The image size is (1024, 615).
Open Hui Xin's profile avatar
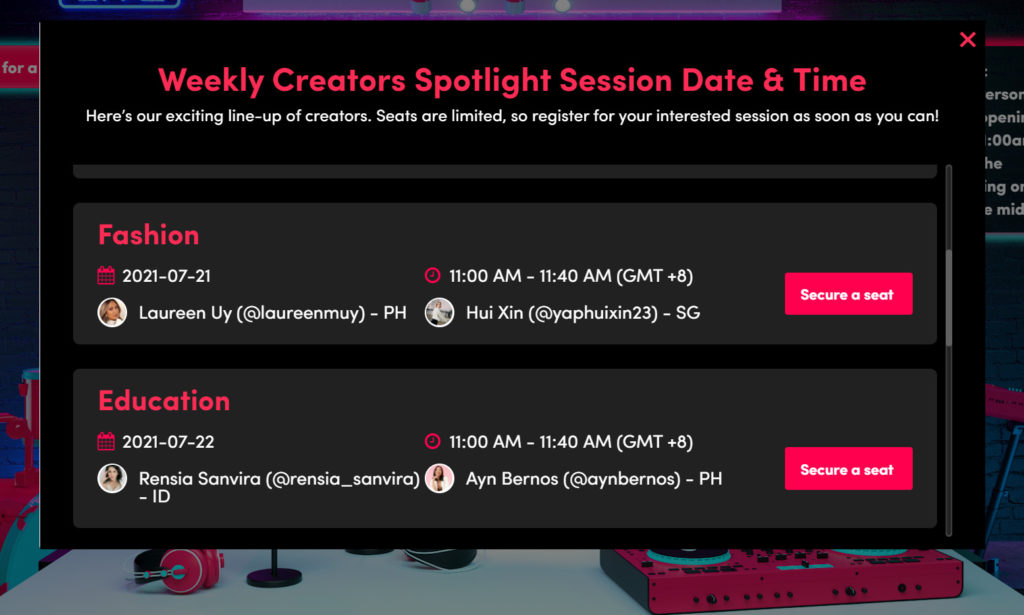[x=439, y=313]
